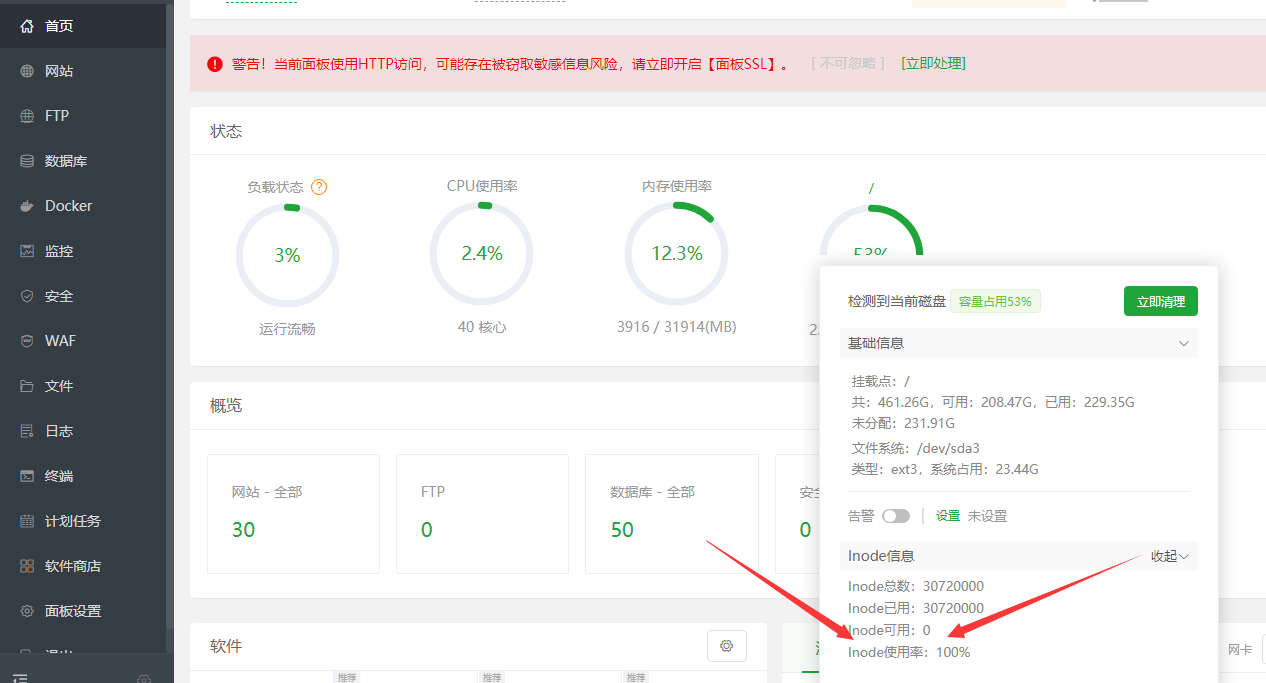Click the Inode使用率: 100% text
1266x683 pixels.
(909, 652)
